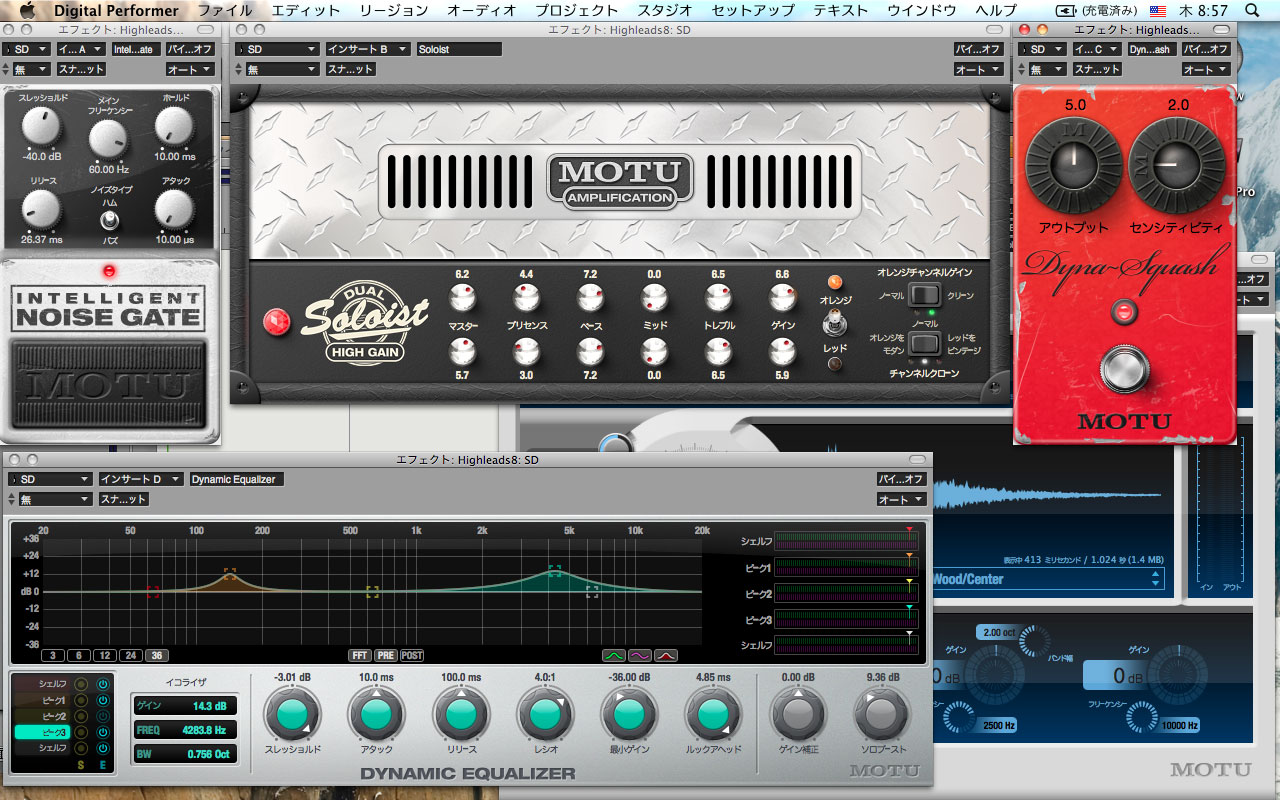This screenshot has height=800, width=1280.
Task: Click the teal threshold marker on ピーク3 meter
Action: [909, 607]
